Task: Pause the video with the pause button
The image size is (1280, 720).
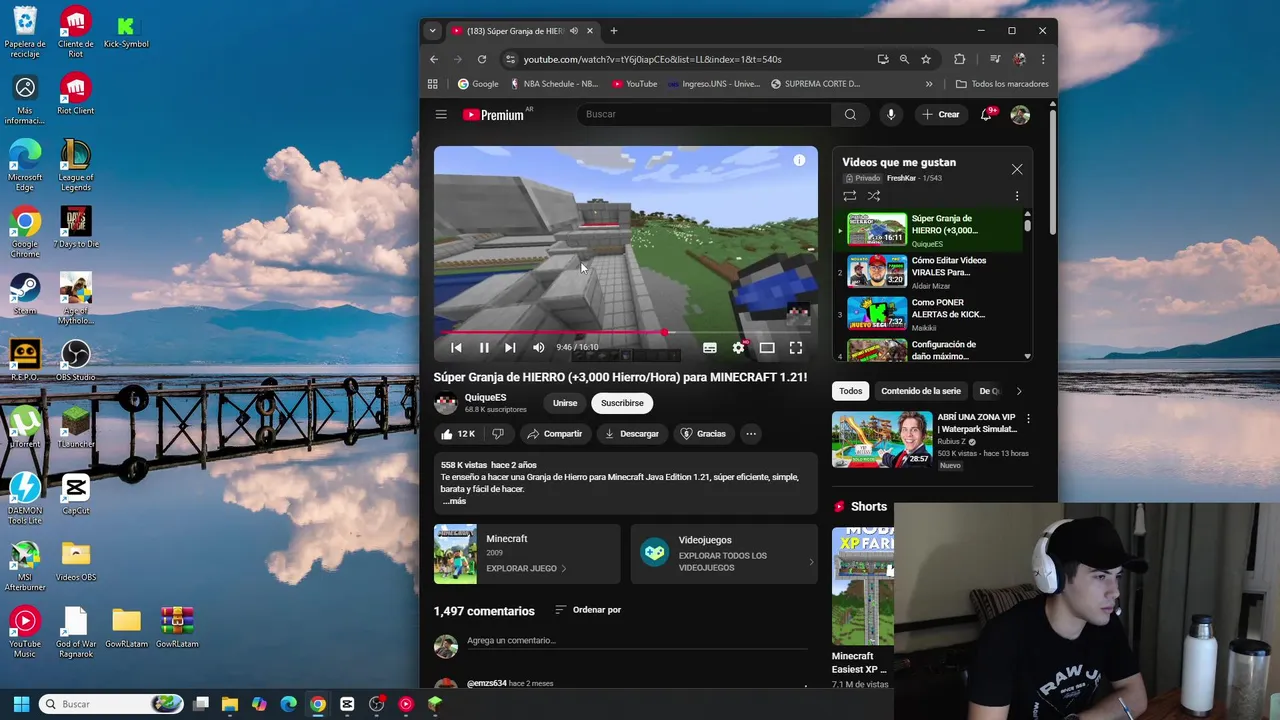Action: click(x=484, y=348)
